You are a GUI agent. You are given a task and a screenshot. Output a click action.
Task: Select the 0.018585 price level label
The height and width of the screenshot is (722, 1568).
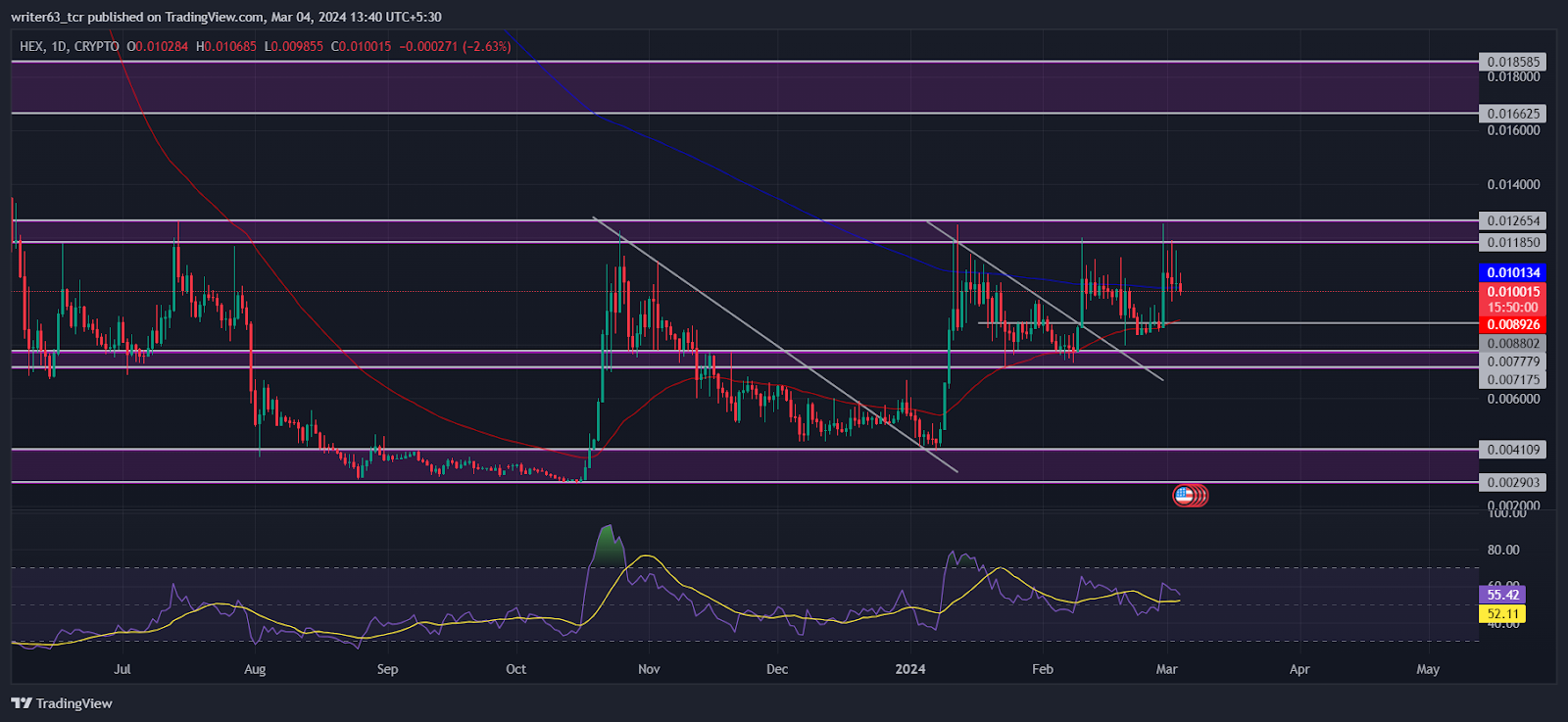[x=1513, y=62]
